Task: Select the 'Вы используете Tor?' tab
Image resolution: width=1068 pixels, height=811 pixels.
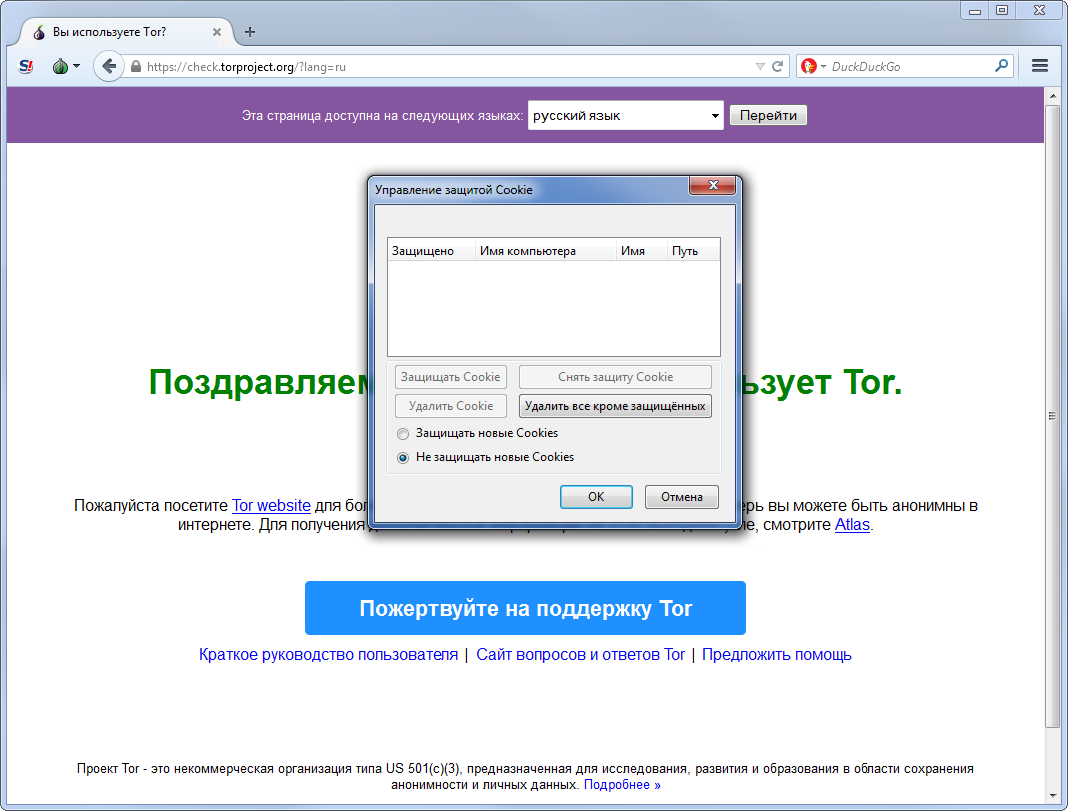Action: (127, 31)
